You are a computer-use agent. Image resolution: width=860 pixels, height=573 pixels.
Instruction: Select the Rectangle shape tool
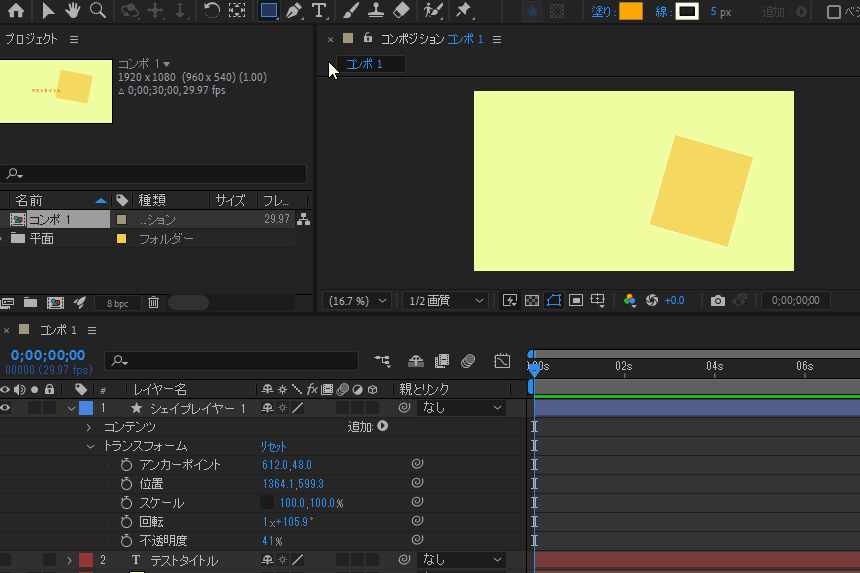point(269,10)
